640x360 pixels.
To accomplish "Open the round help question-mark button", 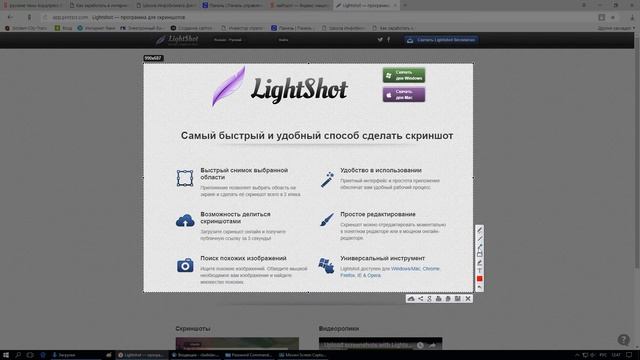I will pyautogui.click(x=623, y=340).
